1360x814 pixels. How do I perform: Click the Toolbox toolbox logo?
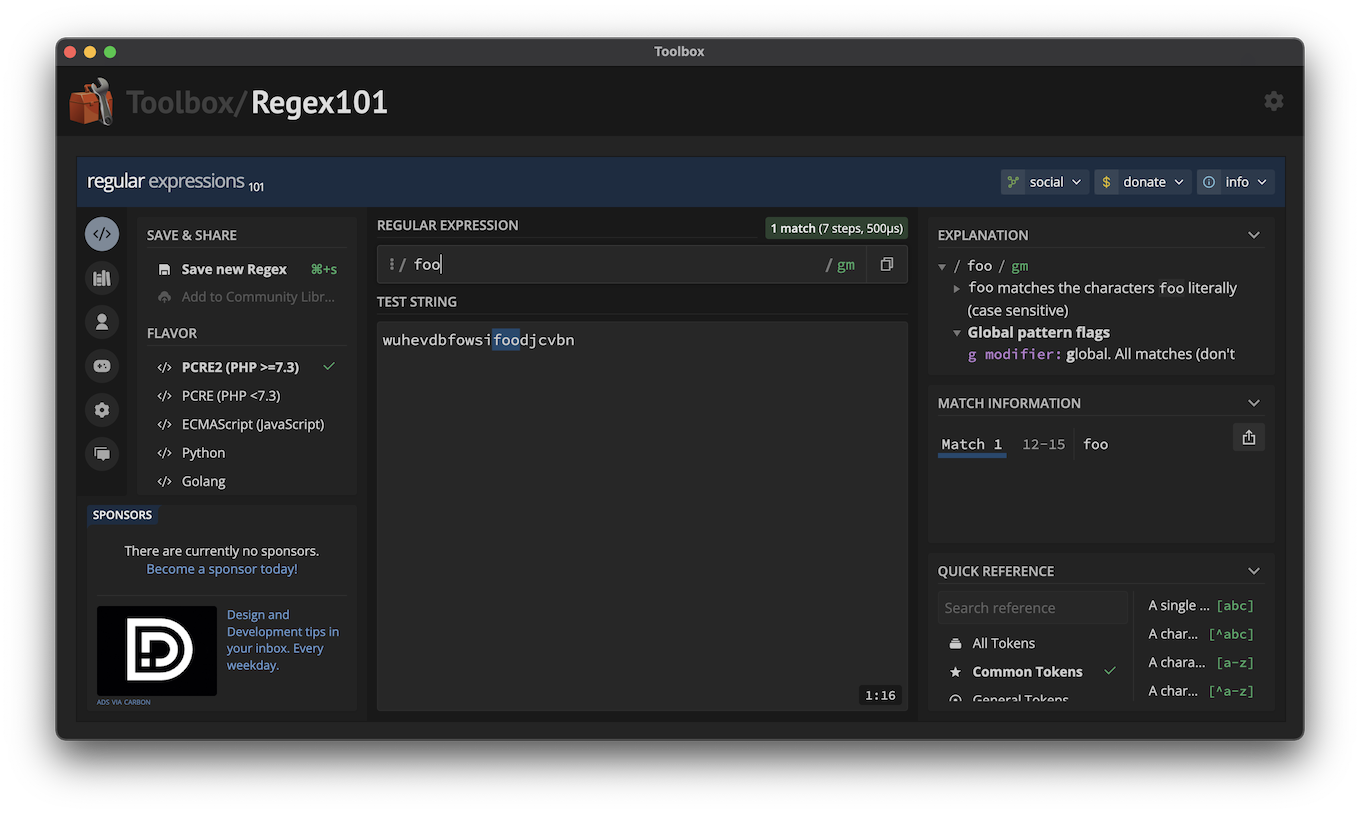tap(91, 102)
